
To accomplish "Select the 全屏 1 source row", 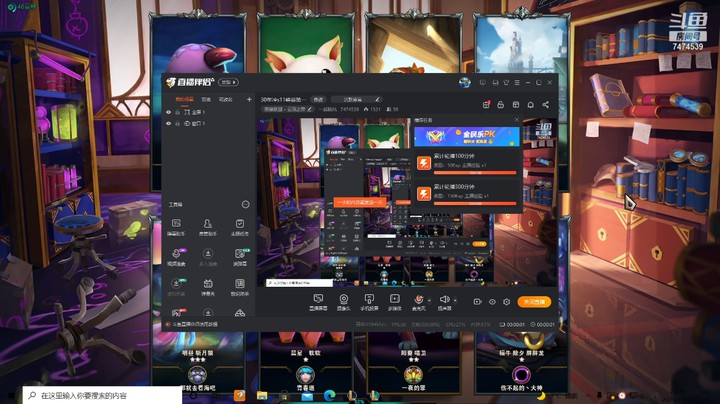I will (x=209, y=112).
